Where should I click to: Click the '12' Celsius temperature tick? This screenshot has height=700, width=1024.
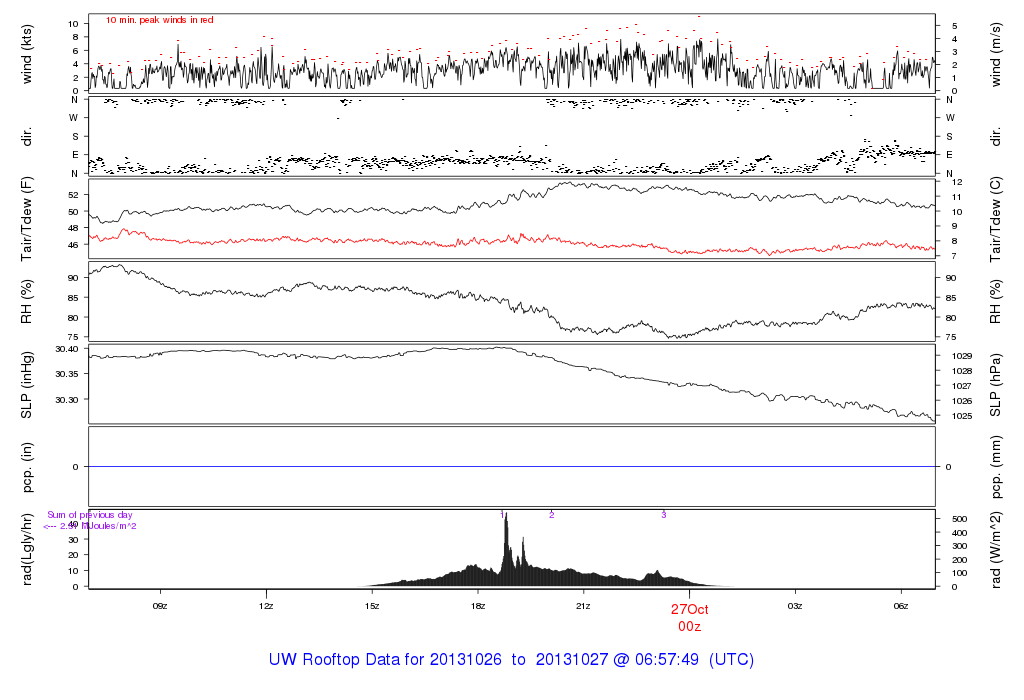click(x=957, y=182)
